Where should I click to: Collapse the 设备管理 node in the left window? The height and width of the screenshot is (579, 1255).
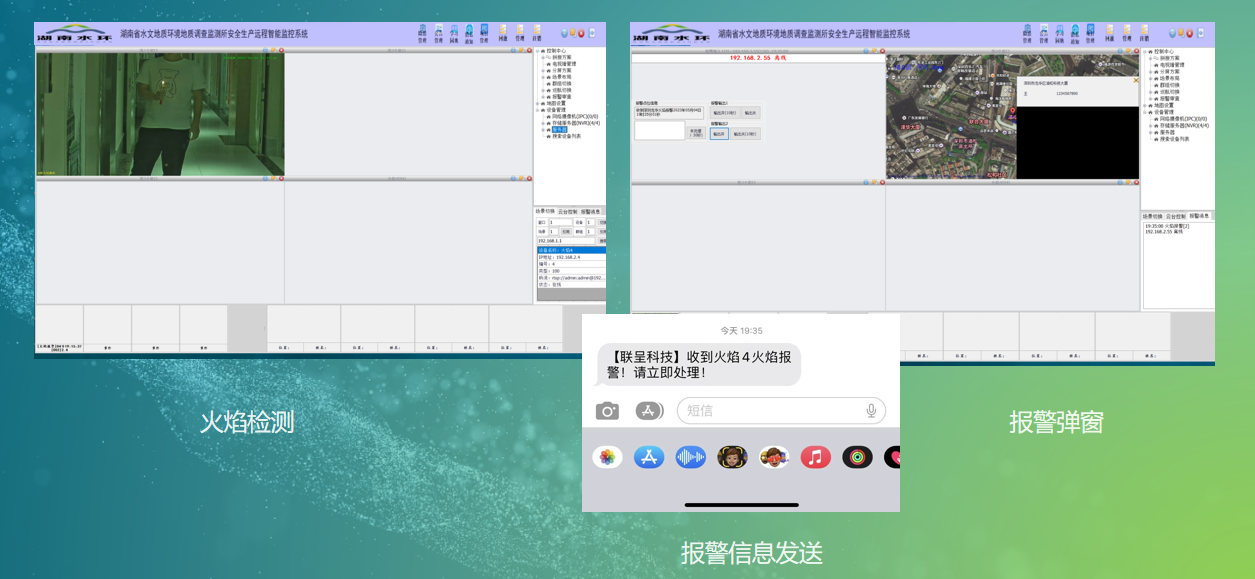(x=538, y=110)
